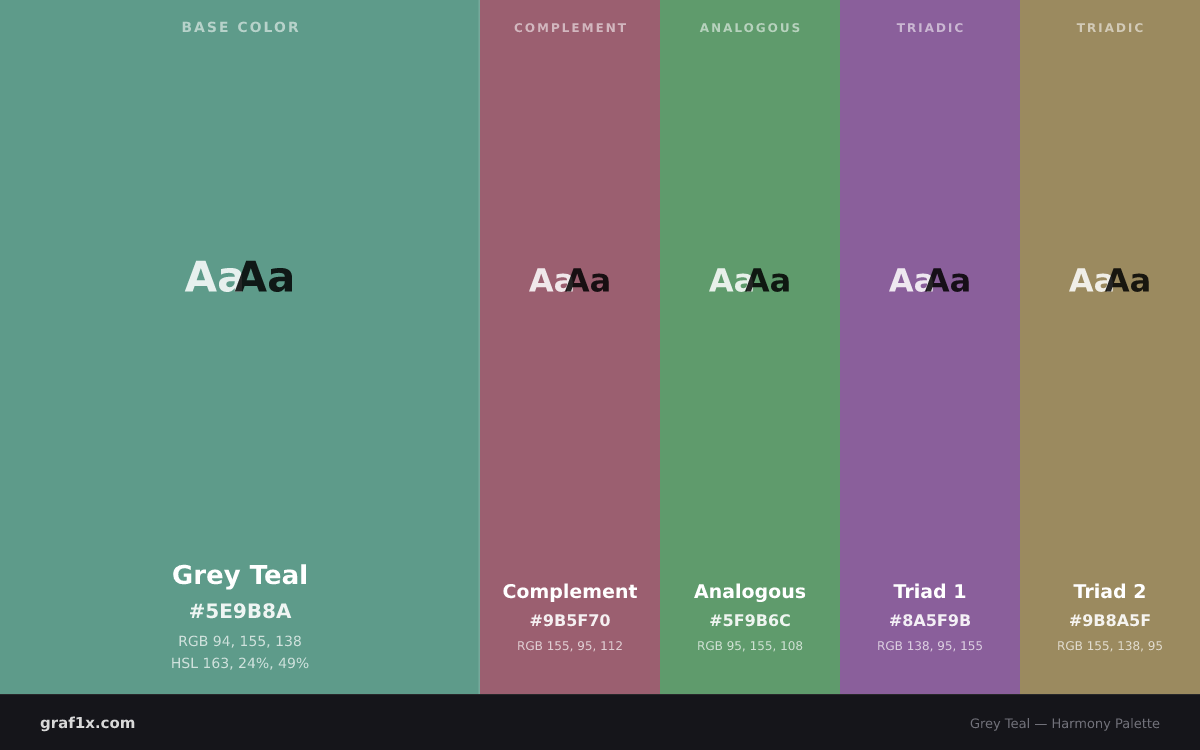Screen dimensions: 1200x750
Task: Click the HSL 163, 24%, 49% text
Action: [240, 663]
